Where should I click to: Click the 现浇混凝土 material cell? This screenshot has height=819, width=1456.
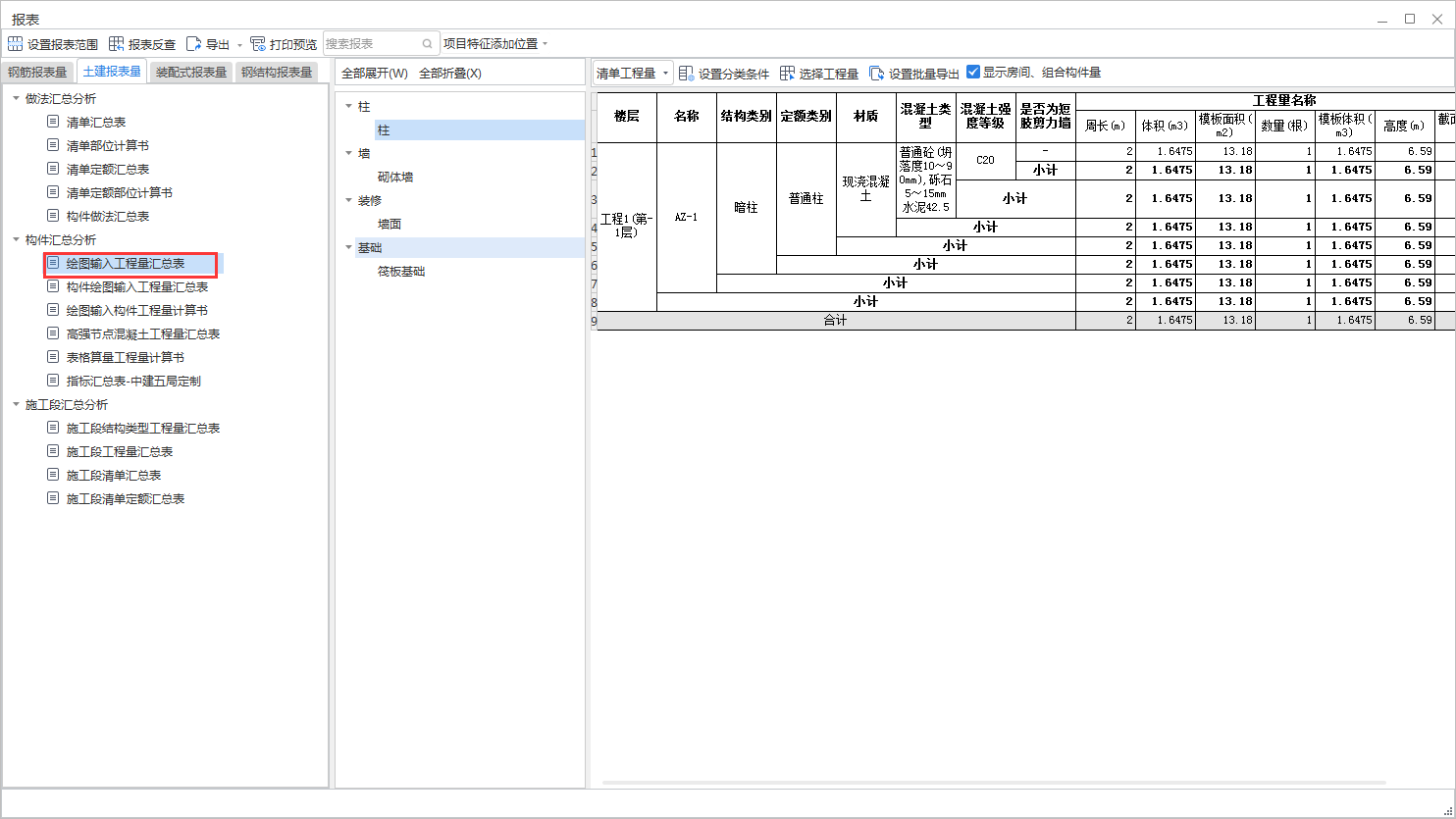(x=866, y=189)
